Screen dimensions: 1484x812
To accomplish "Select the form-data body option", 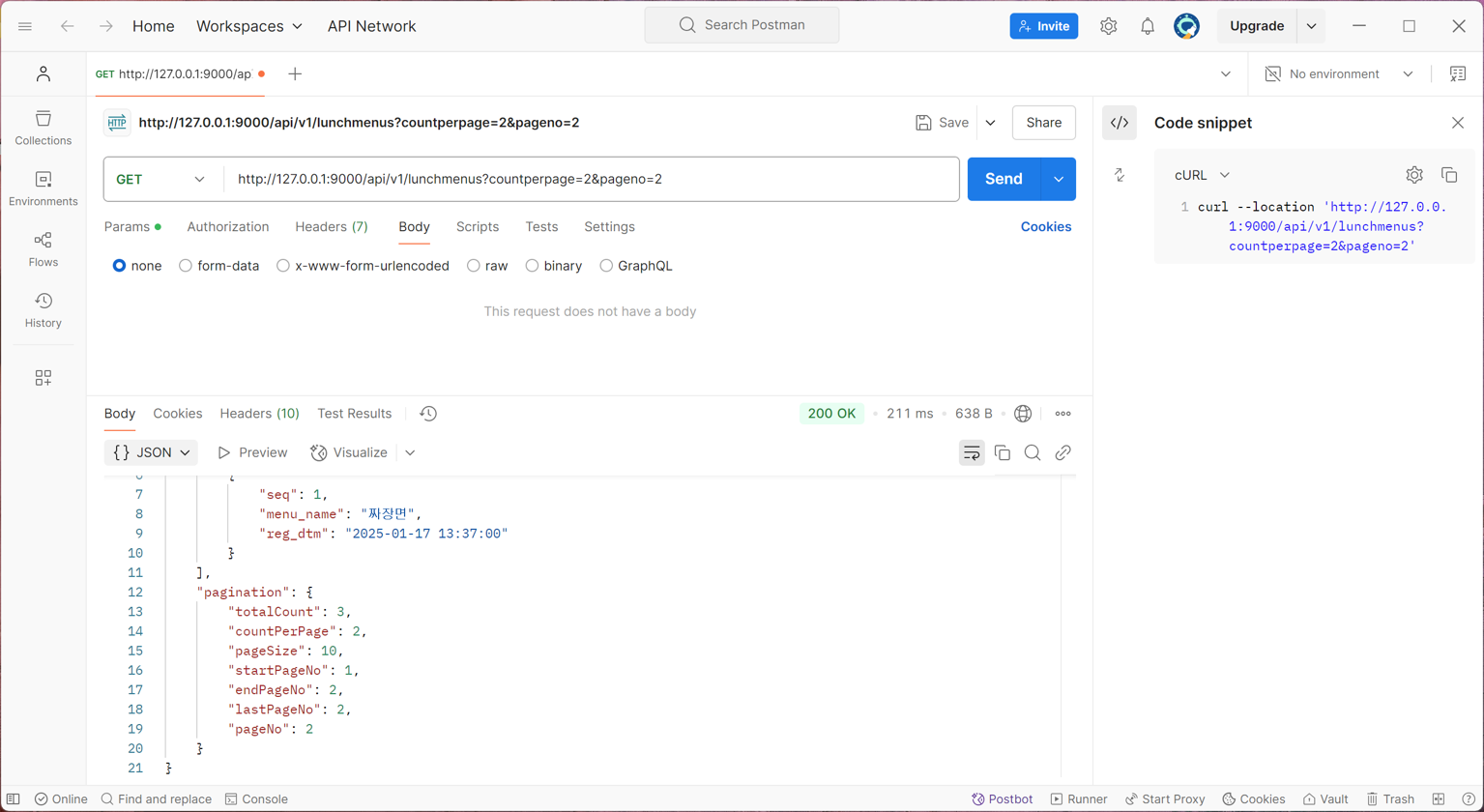I will click(x=219, y=266).
